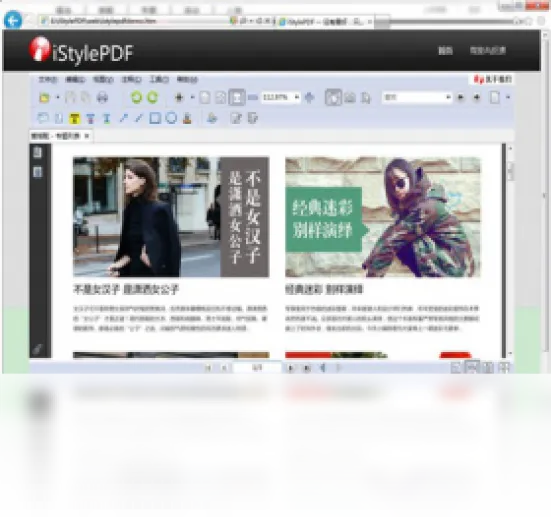Select the ellipse drawing tool
551x531 pixels.
[171, 118]
